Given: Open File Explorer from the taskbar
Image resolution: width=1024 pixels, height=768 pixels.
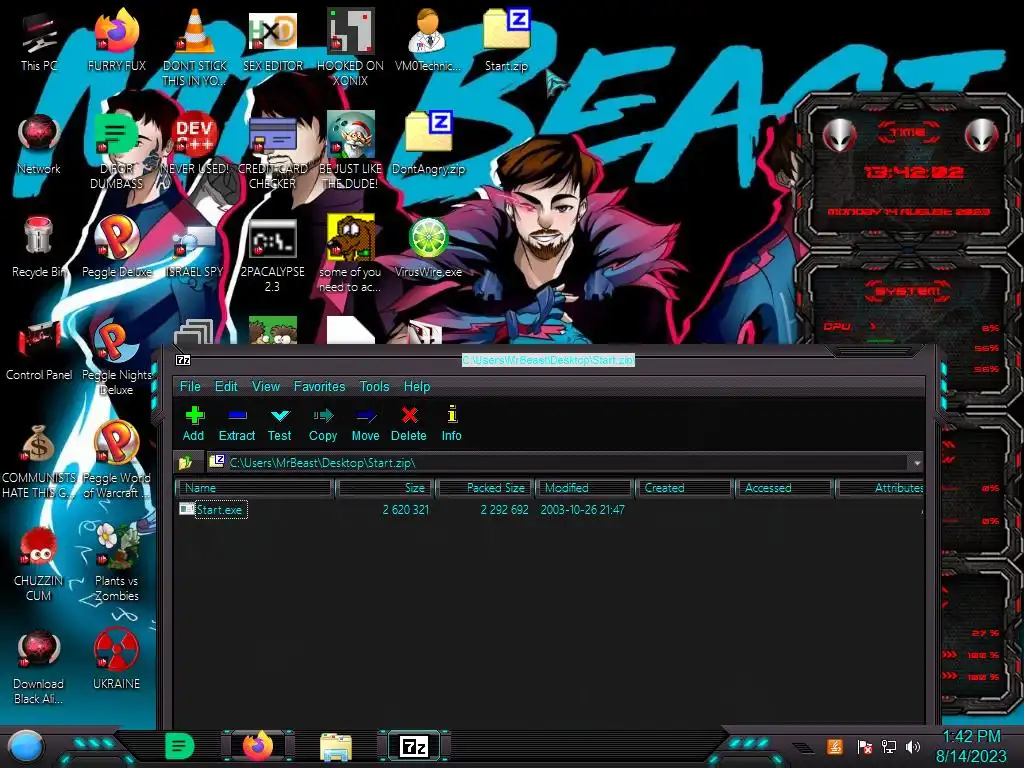Looking at the screenshot, I should pos(336,746).
